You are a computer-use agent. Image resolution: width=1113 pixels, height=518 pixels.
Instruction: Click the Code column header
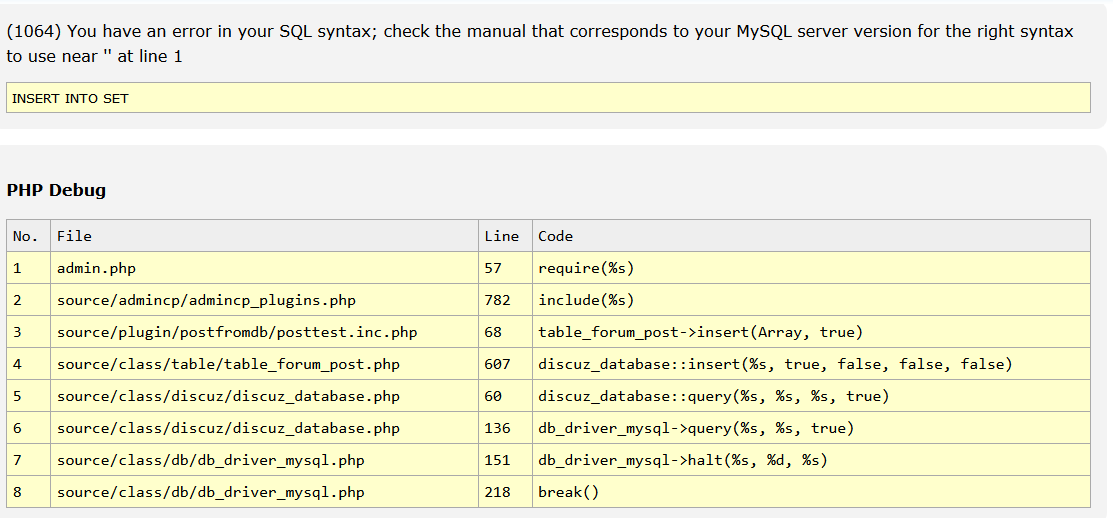555,236
